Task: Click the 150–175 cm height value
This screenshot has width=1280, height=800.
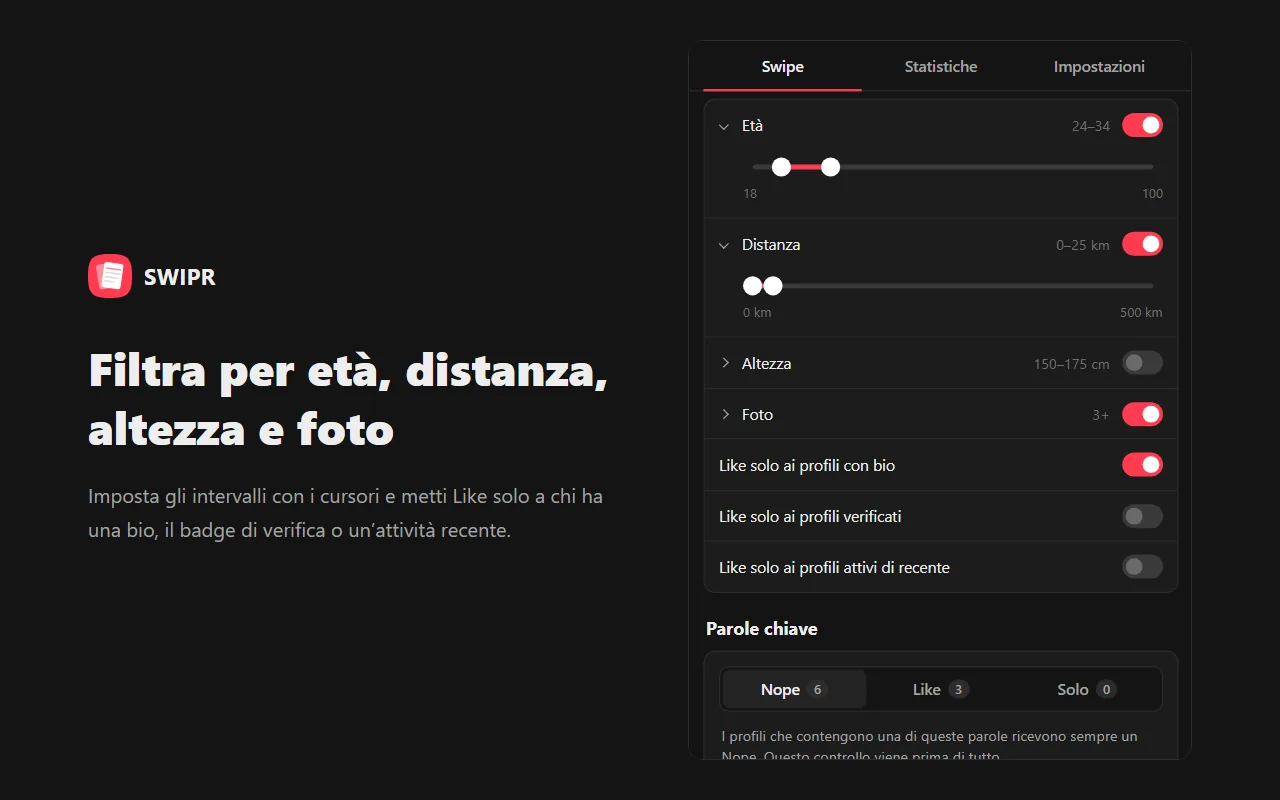Action: click(1072, 364)
